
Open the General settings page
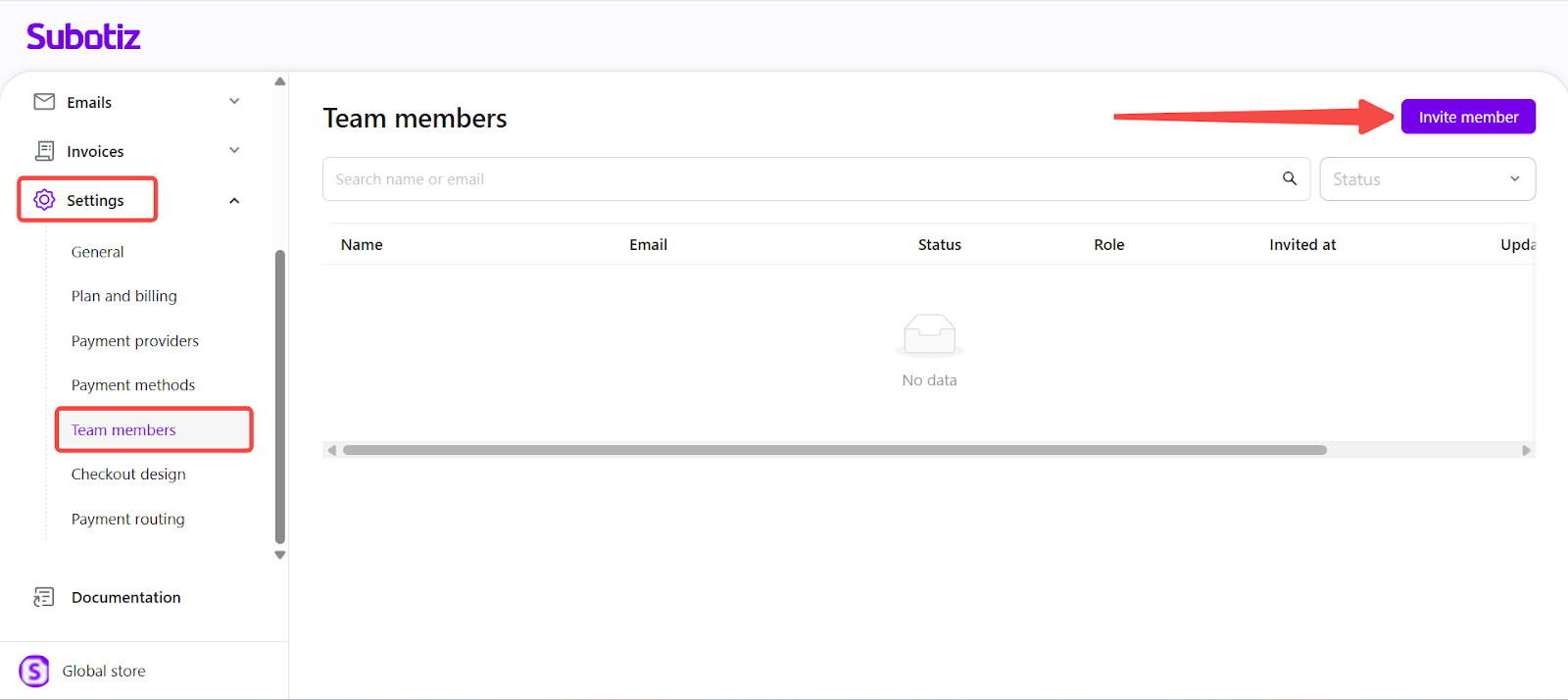click(98, 252)
